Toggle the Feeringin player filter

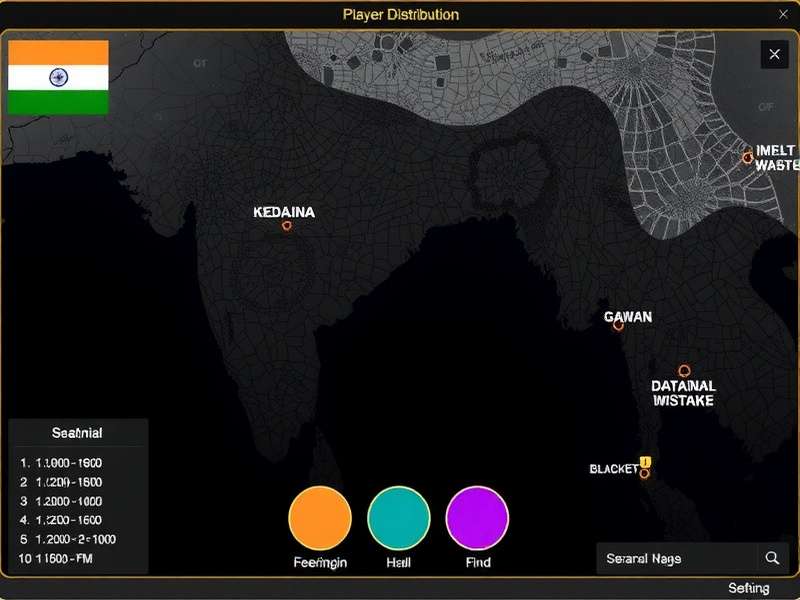[320, 515]
